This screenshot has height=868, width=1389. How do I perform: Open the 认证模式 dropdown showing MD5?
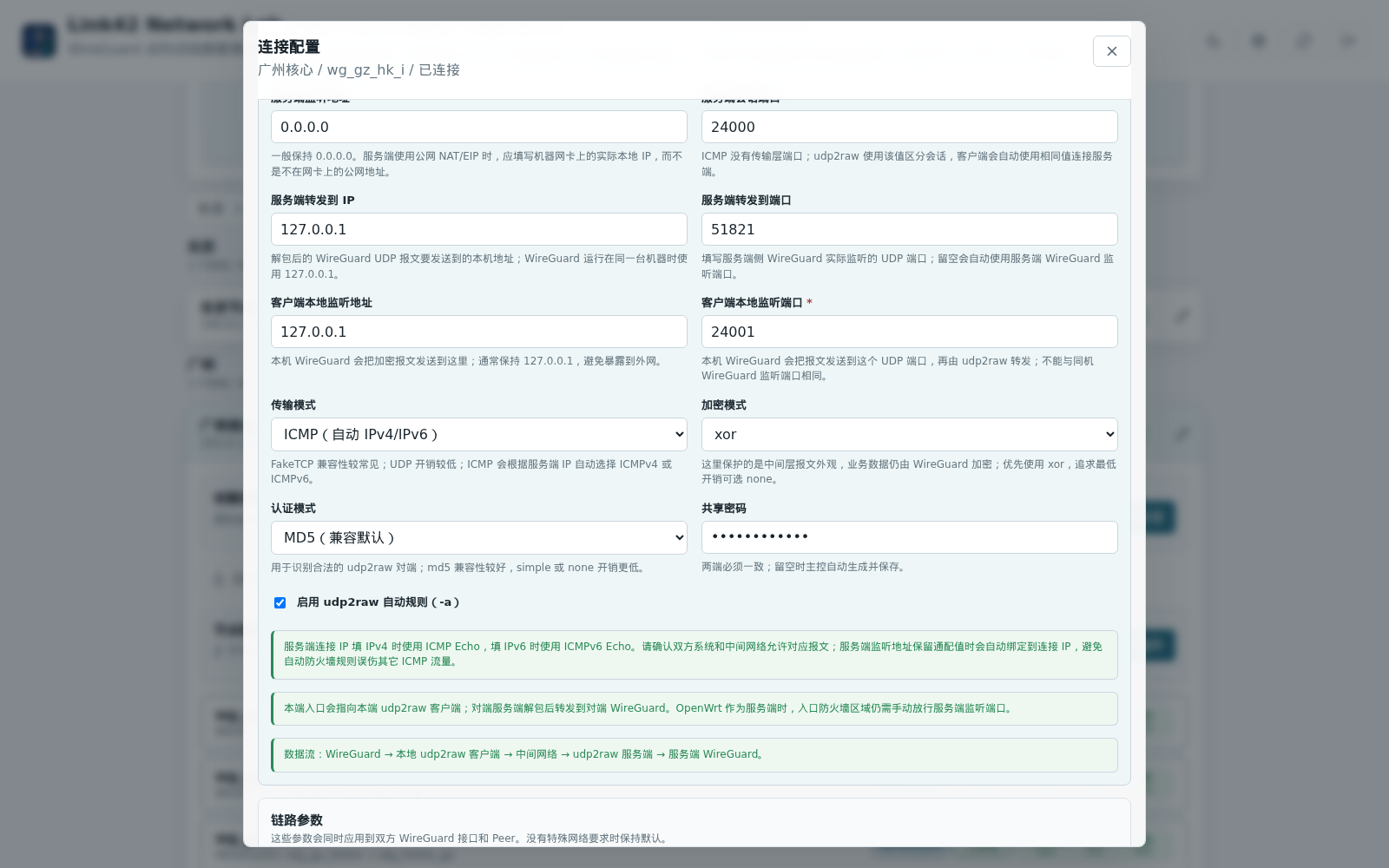[479, 537]
